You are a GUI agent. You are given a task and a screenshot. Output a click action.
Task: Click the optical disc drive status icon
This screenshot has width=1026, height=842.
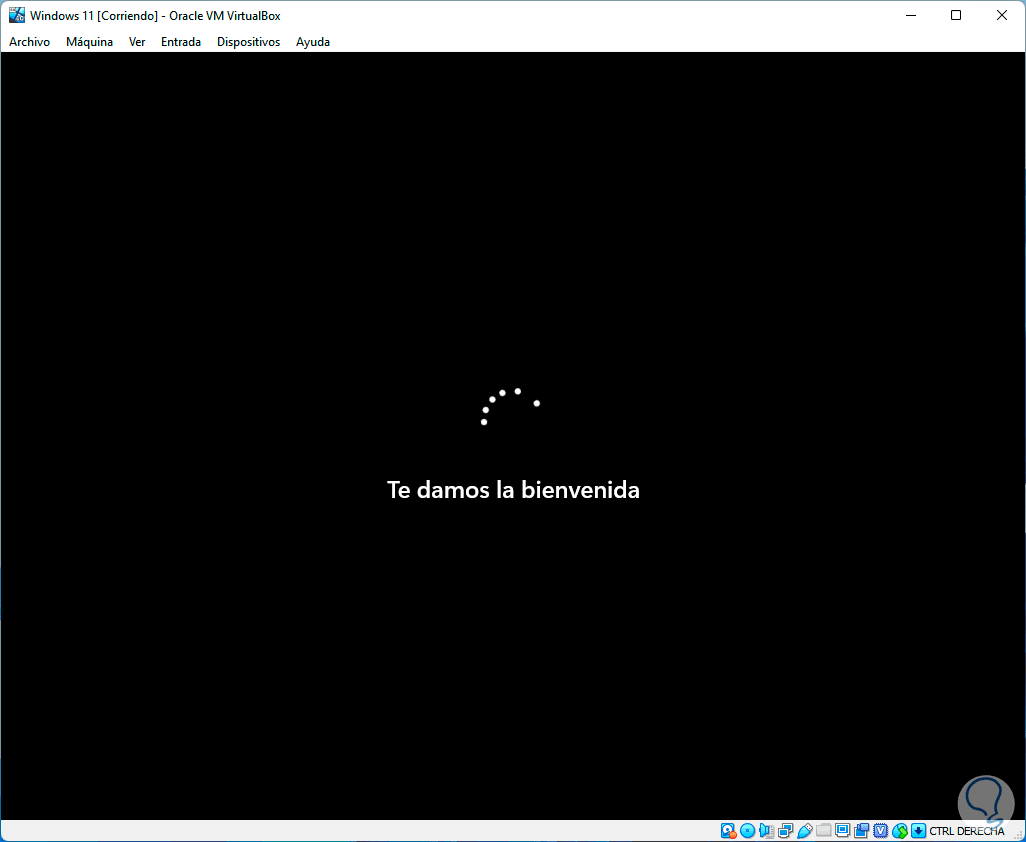(747, 831)
